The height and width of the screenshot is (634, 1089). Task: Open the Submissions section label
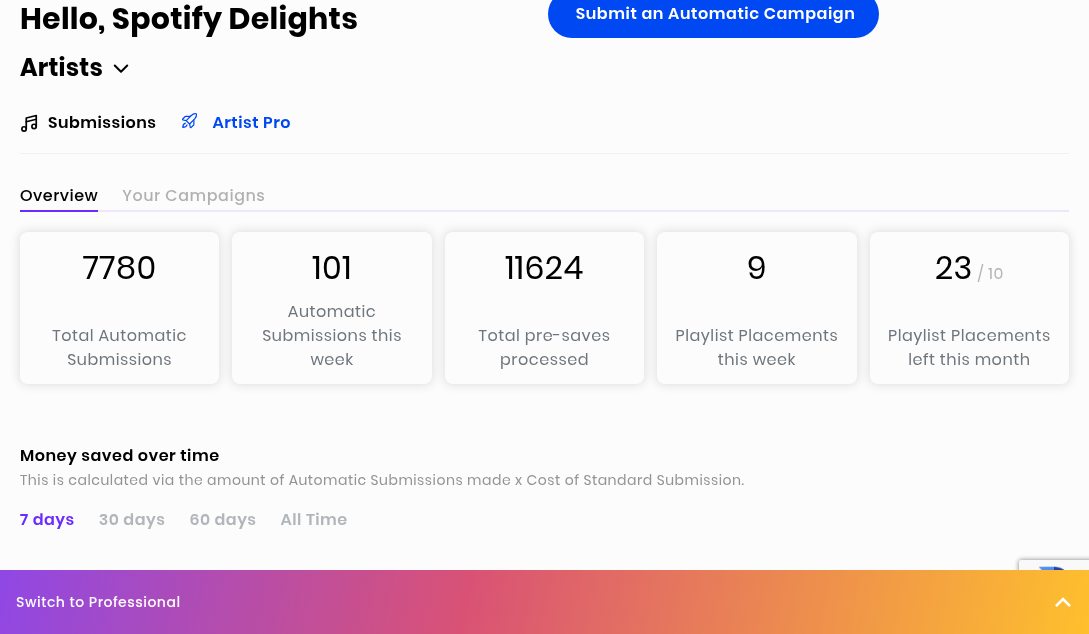(101, 123)
